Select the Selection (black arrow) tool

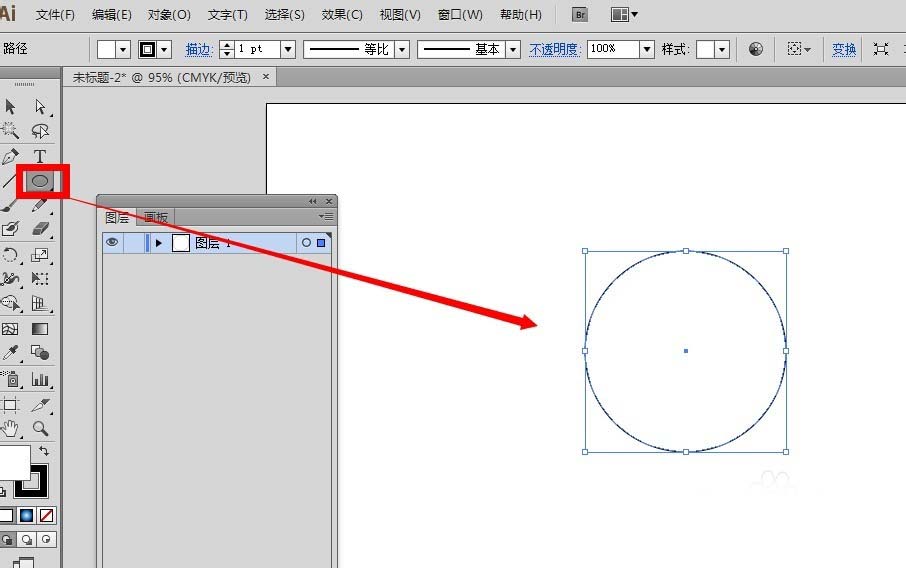[10, 107]
